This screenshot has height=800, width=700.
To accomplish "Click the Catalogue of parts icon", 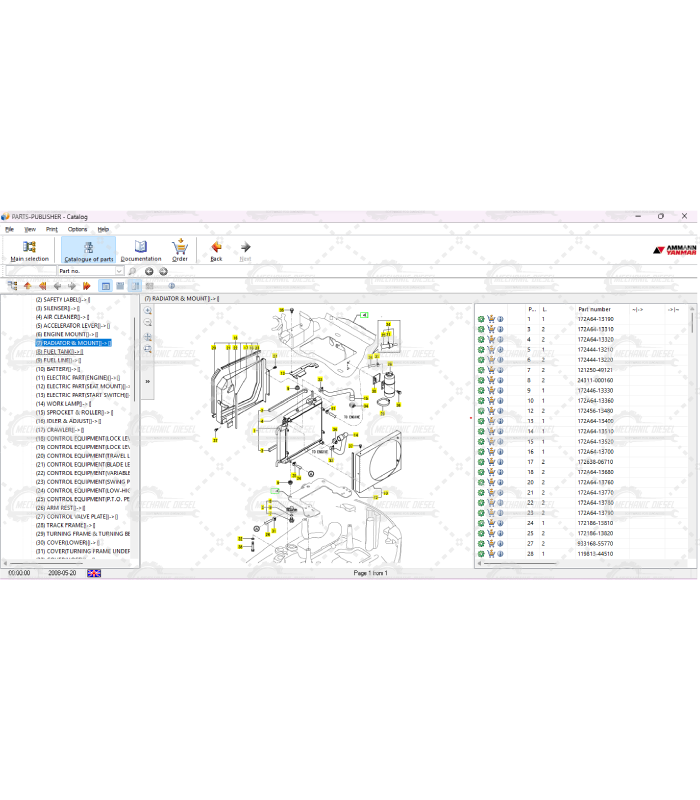I will [x=88, y=250].
